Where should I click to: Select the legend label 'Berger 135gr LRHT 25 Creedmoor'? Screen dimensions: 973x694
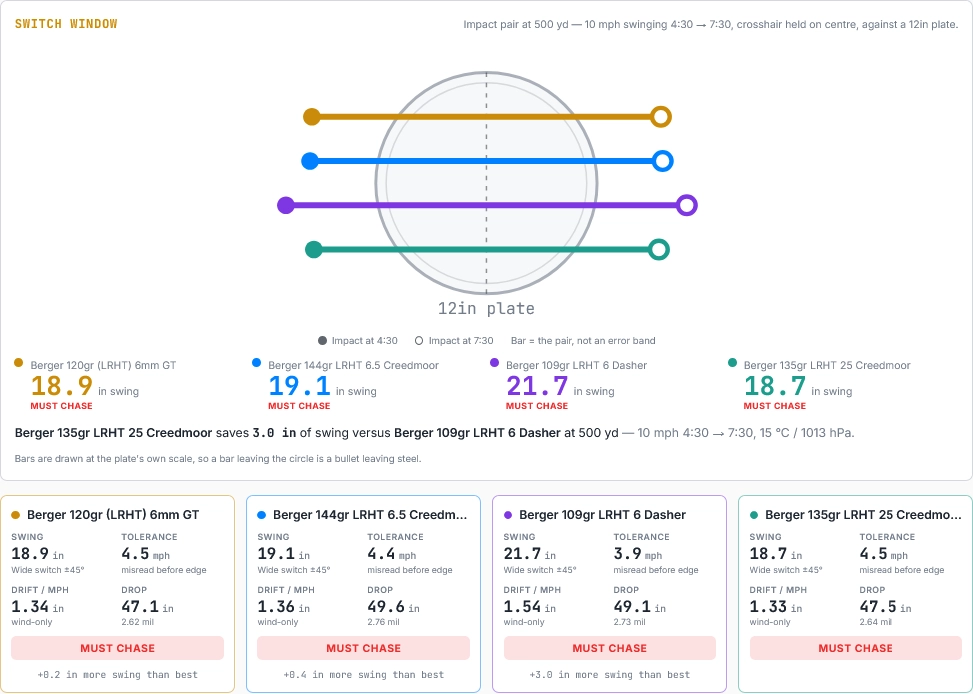827,366
